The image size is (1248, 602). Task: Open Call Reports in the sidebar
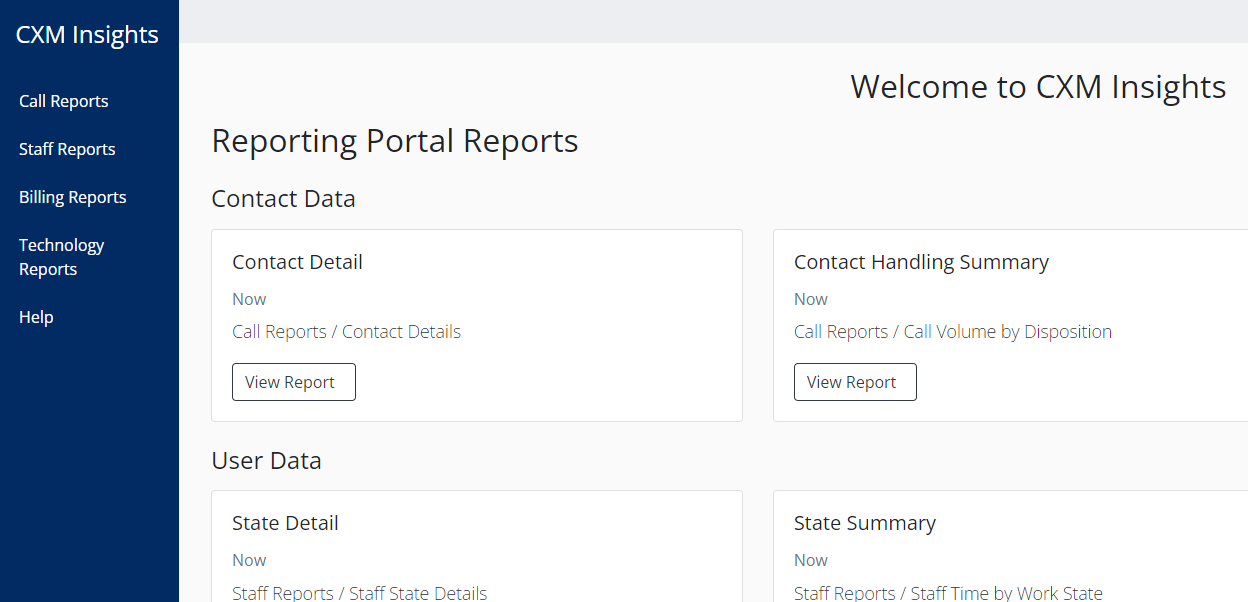tap(64, 101)
